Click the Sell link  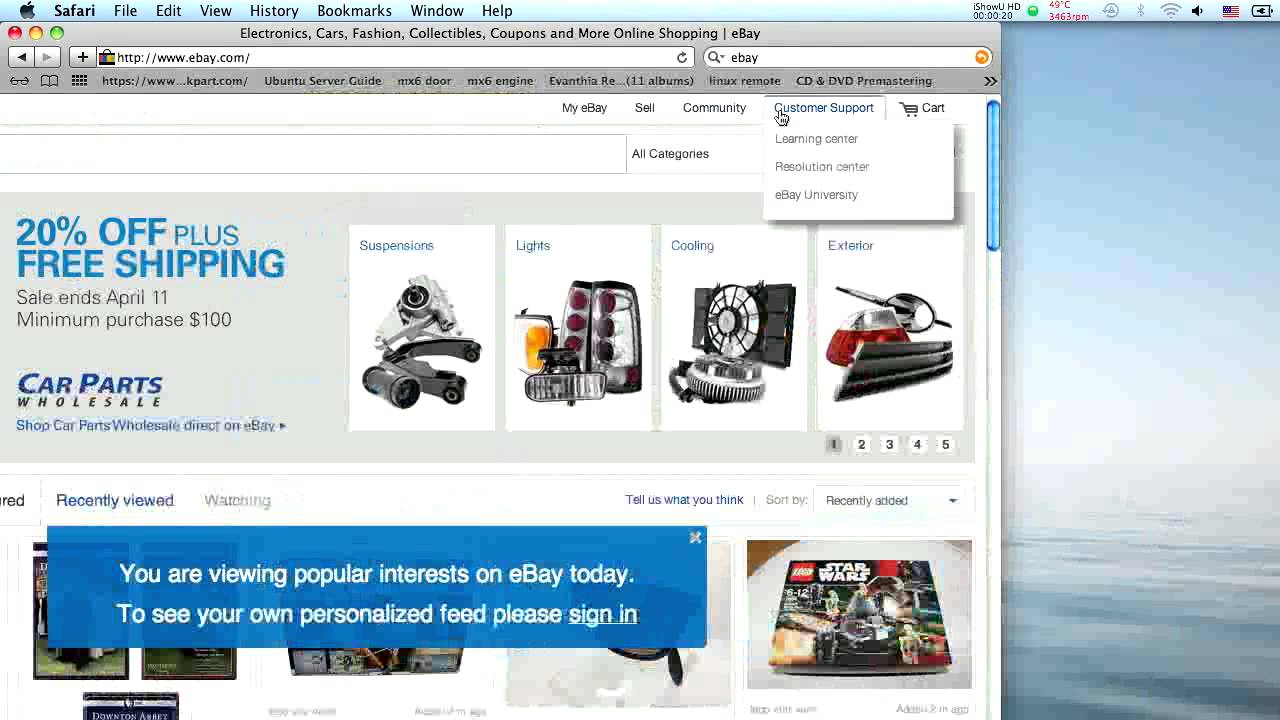point(645,108)
